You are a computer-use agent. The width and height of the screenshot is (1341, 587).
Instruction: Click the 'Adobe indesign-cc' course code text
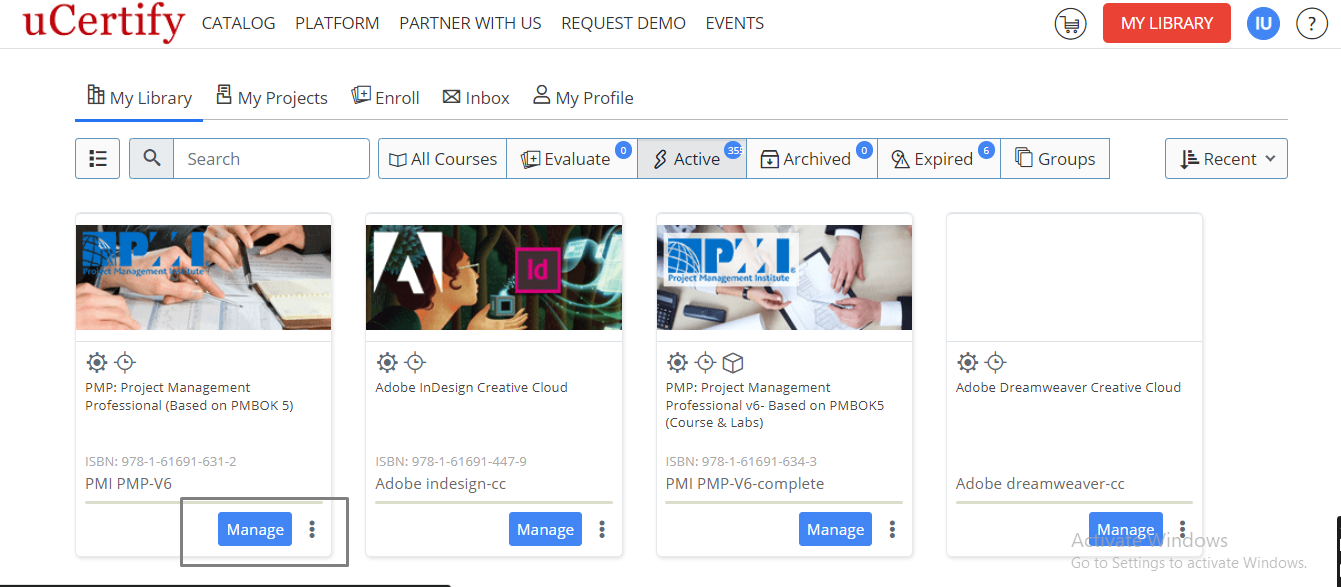click(x=441, y=483)
